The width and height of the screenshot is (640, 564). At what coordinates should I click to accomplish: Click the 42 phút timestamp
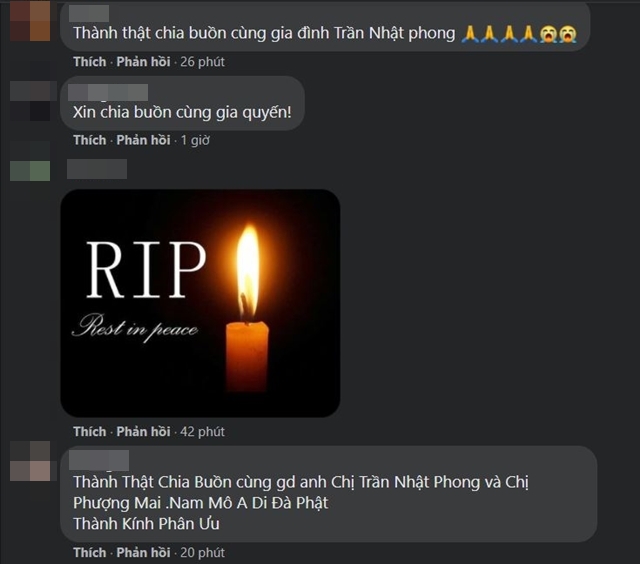(x=202, y=432)
